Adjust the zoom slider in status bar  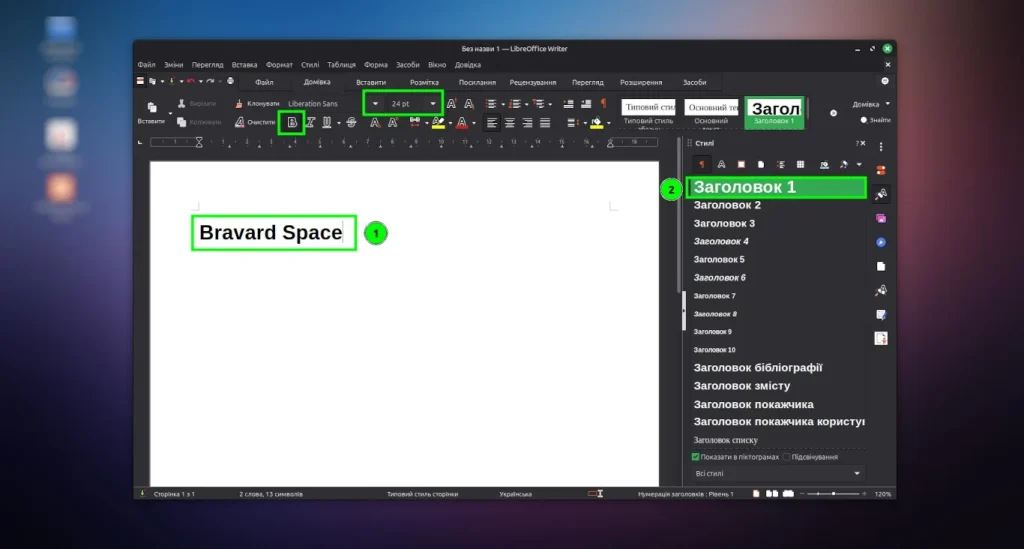(x=833, y=494)
